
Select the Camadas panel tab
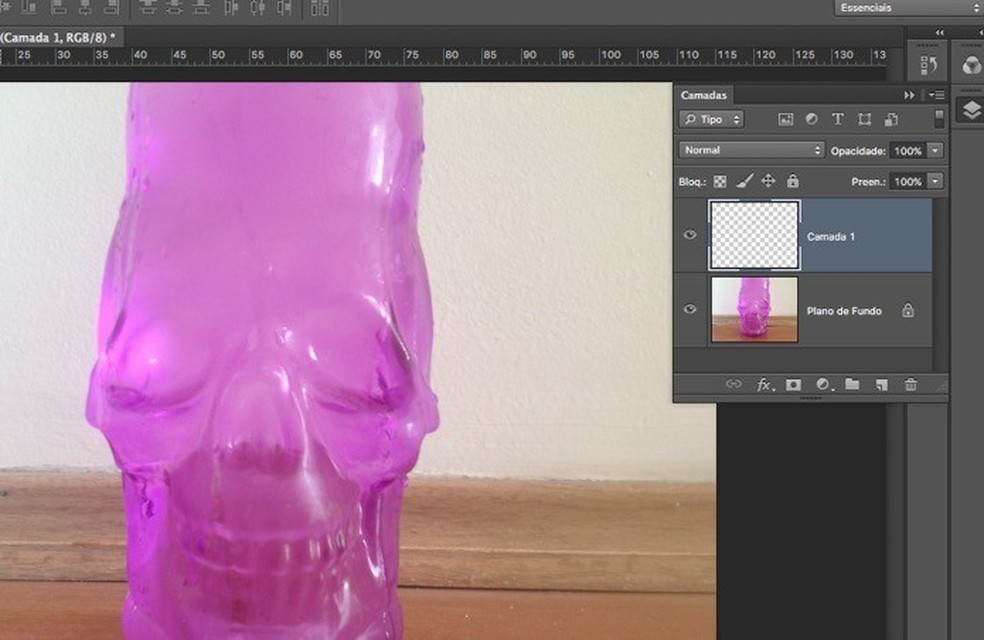click(703, 95)
